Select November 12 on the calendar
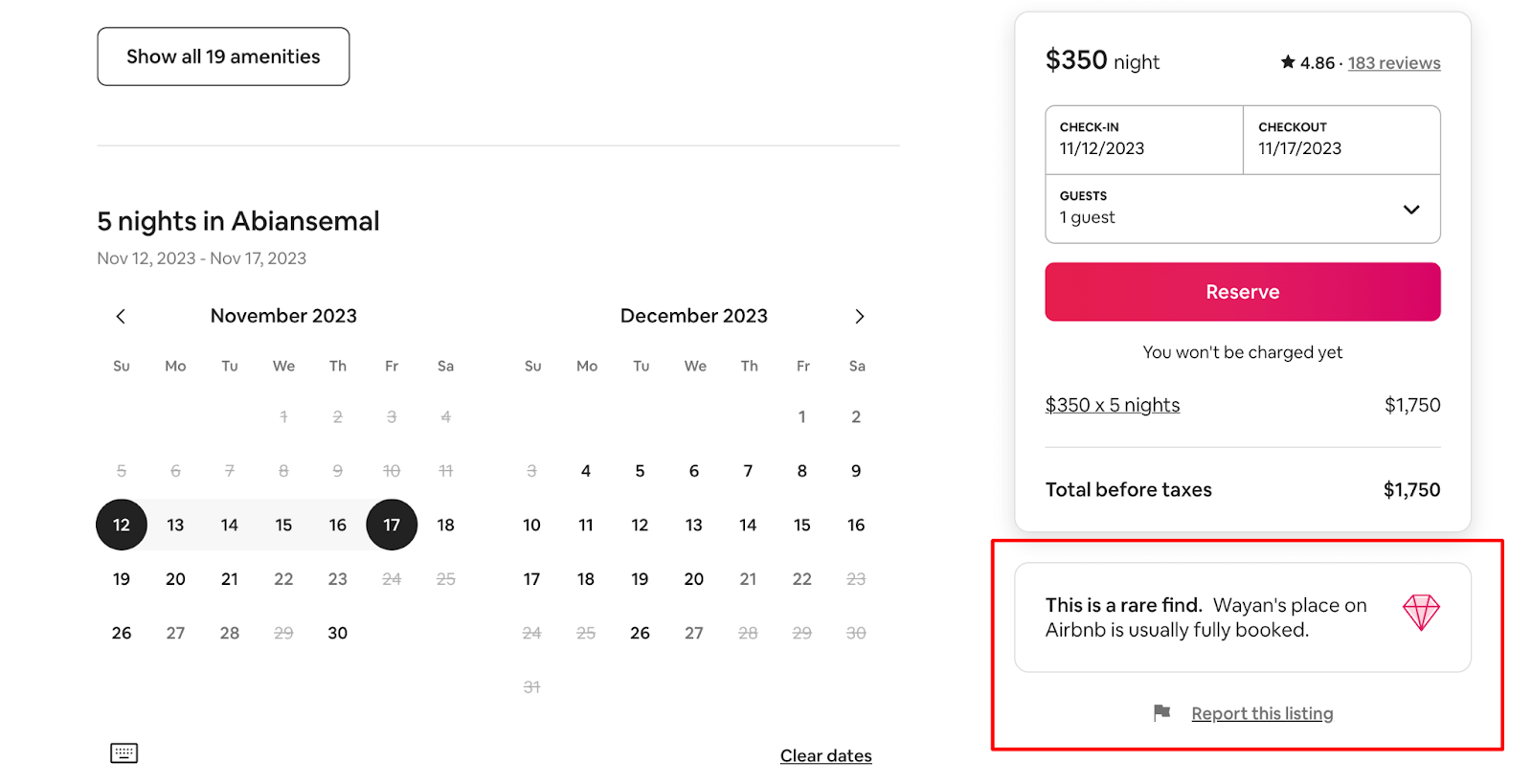This screenshot has width=1532, height=784. tap(122, 525)
